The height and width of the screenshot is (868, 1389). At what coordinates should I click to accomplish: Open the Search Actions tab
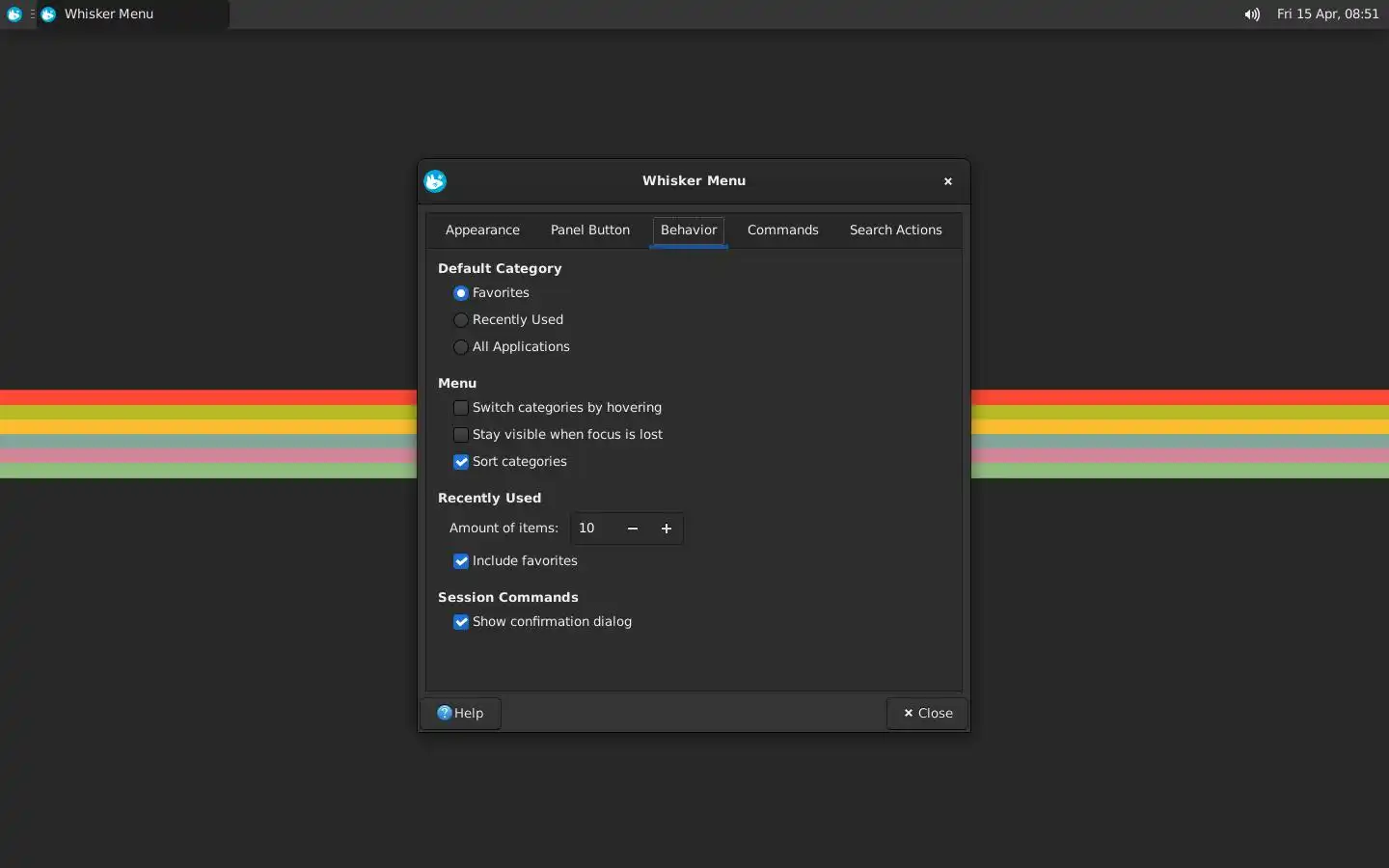[895, 231]
